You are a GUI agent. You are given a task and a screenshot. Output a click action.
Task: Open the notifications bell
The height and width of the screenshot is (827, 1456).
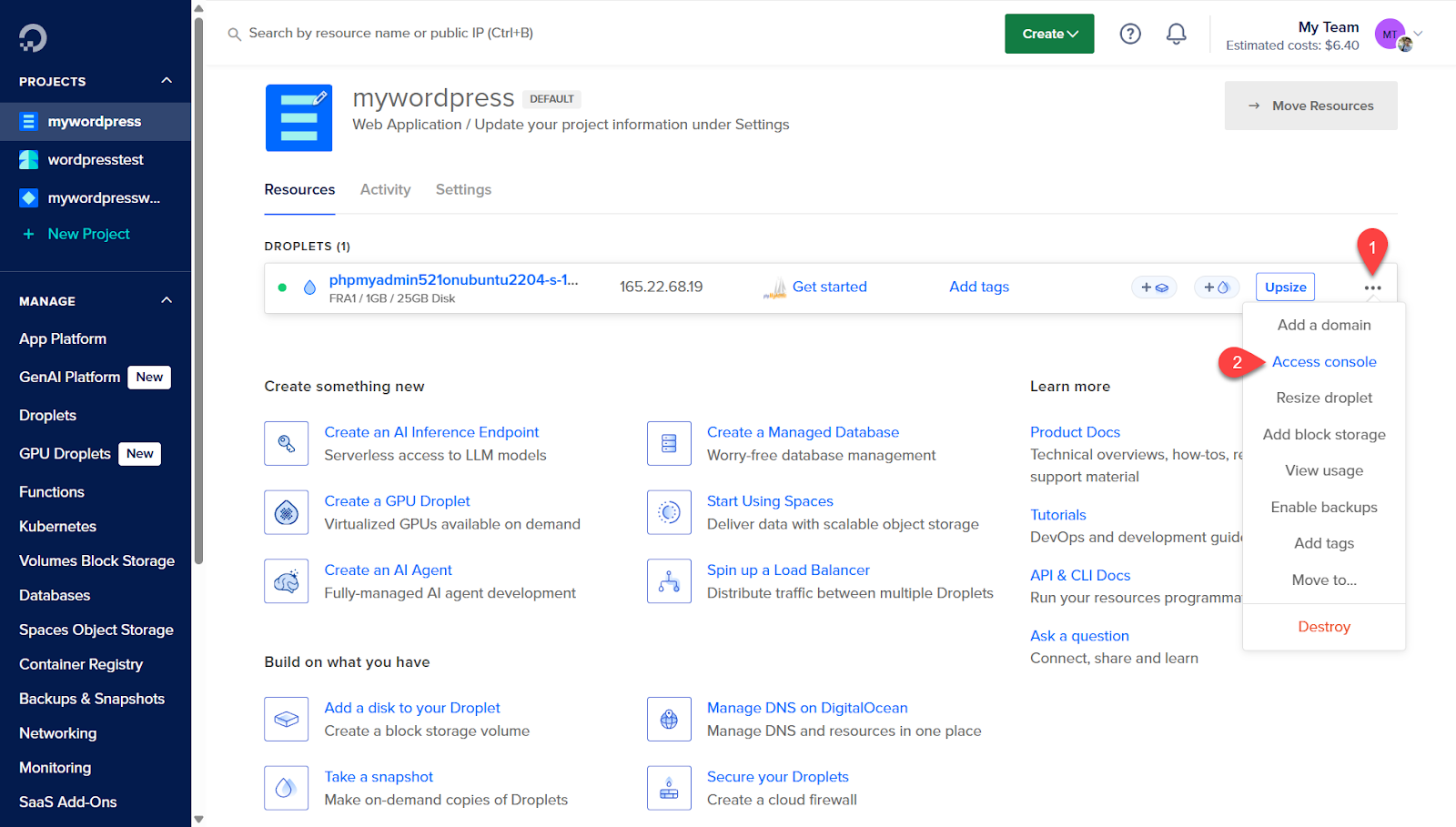(x=1176, y=34)
